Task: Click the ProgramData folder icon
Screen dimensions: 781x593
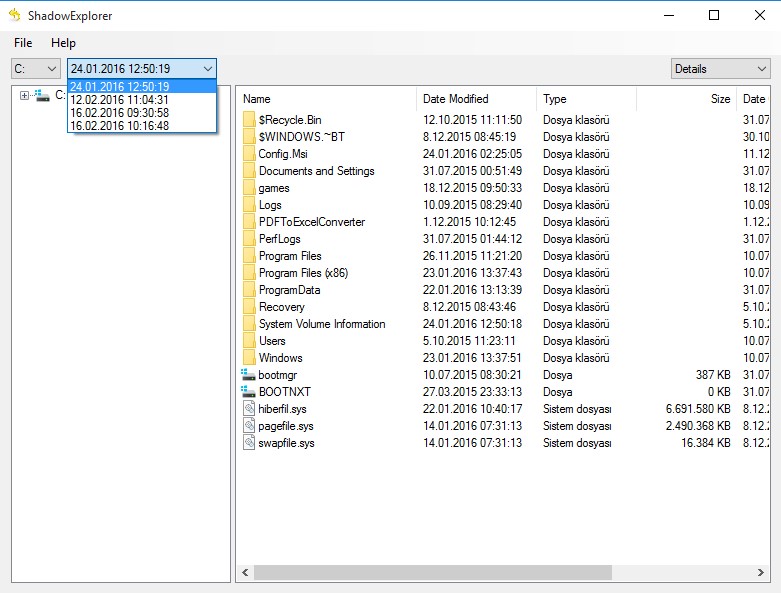Action: pos(249,290)
